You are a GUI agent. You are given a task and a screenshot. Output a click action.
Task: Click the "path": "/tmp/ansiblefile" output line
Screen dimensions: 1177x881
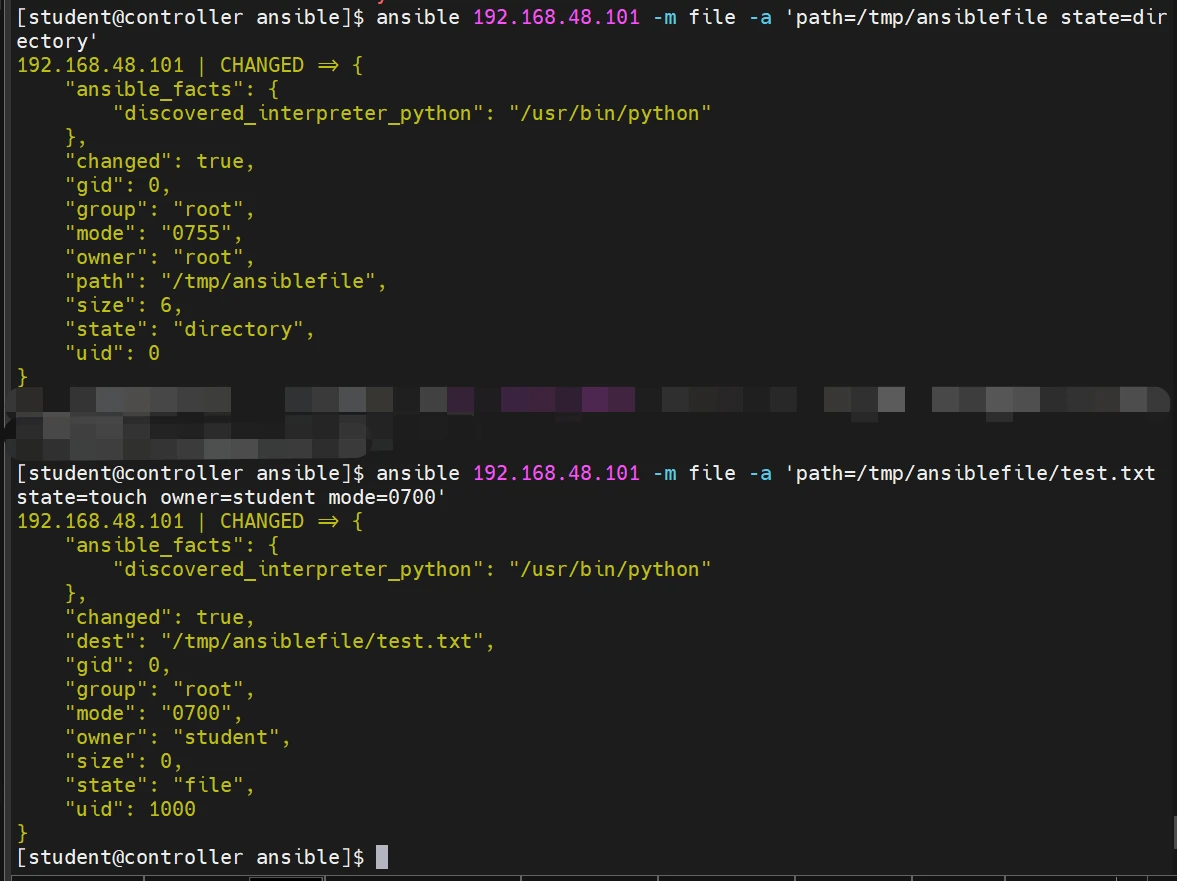[226, 281]
